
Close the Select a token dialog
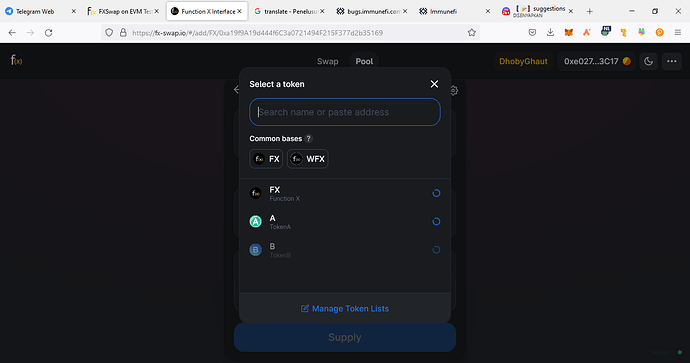(434, 84)
